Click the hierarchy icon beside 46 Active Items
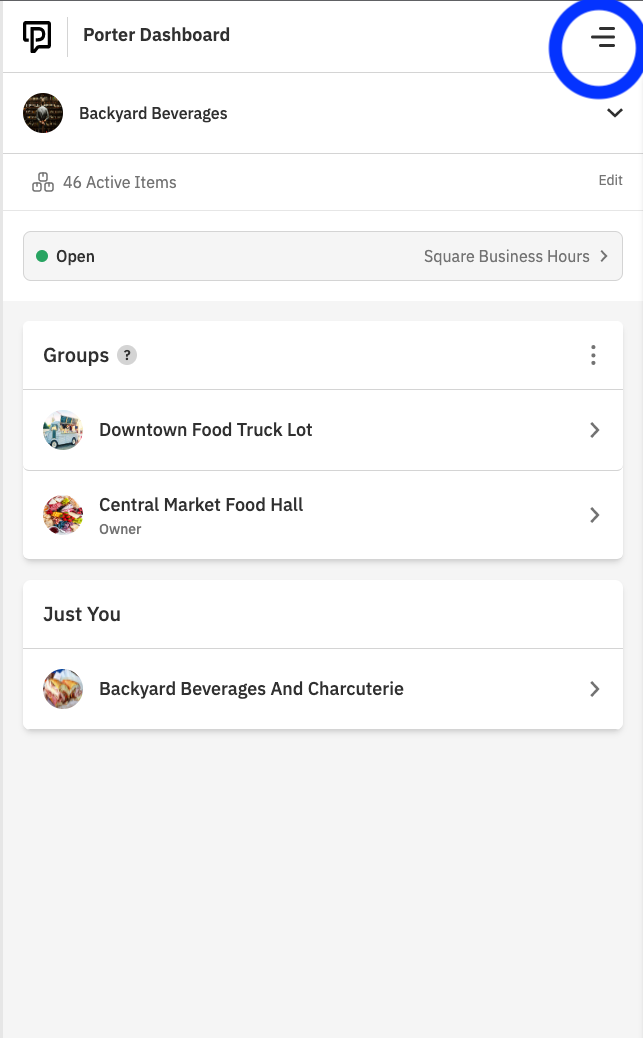Screen dimensions: 643x1038 (x=43, y=181)
